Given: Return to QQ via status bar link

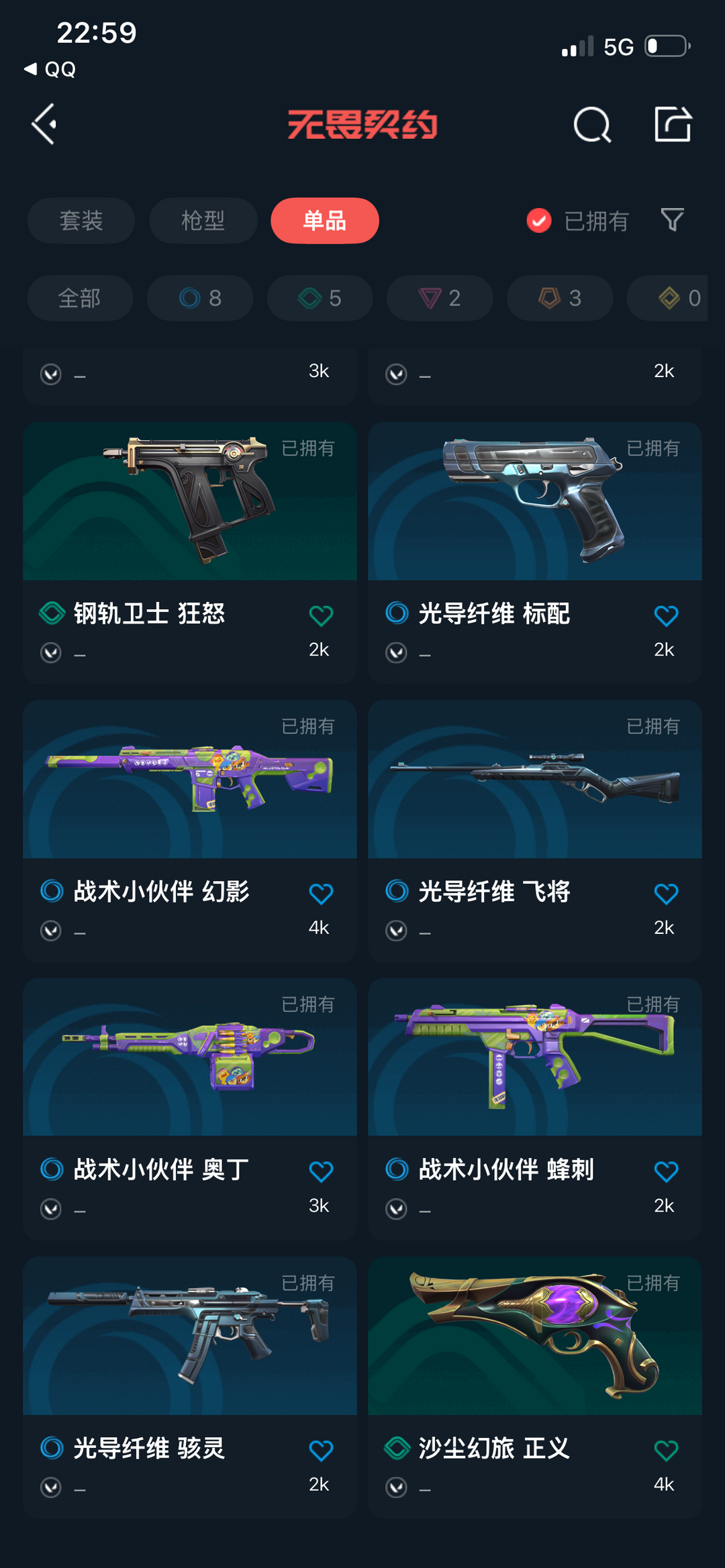Looking at the screenshot, I should tap(50, 69).
